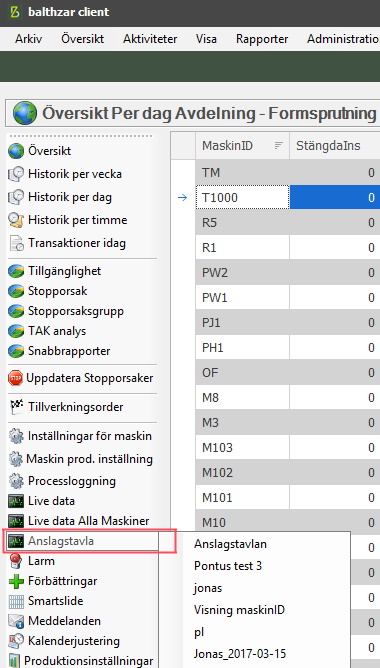Click the green plus Förbättringar icon
Screen dimensions: 380x668
point(16,581)
